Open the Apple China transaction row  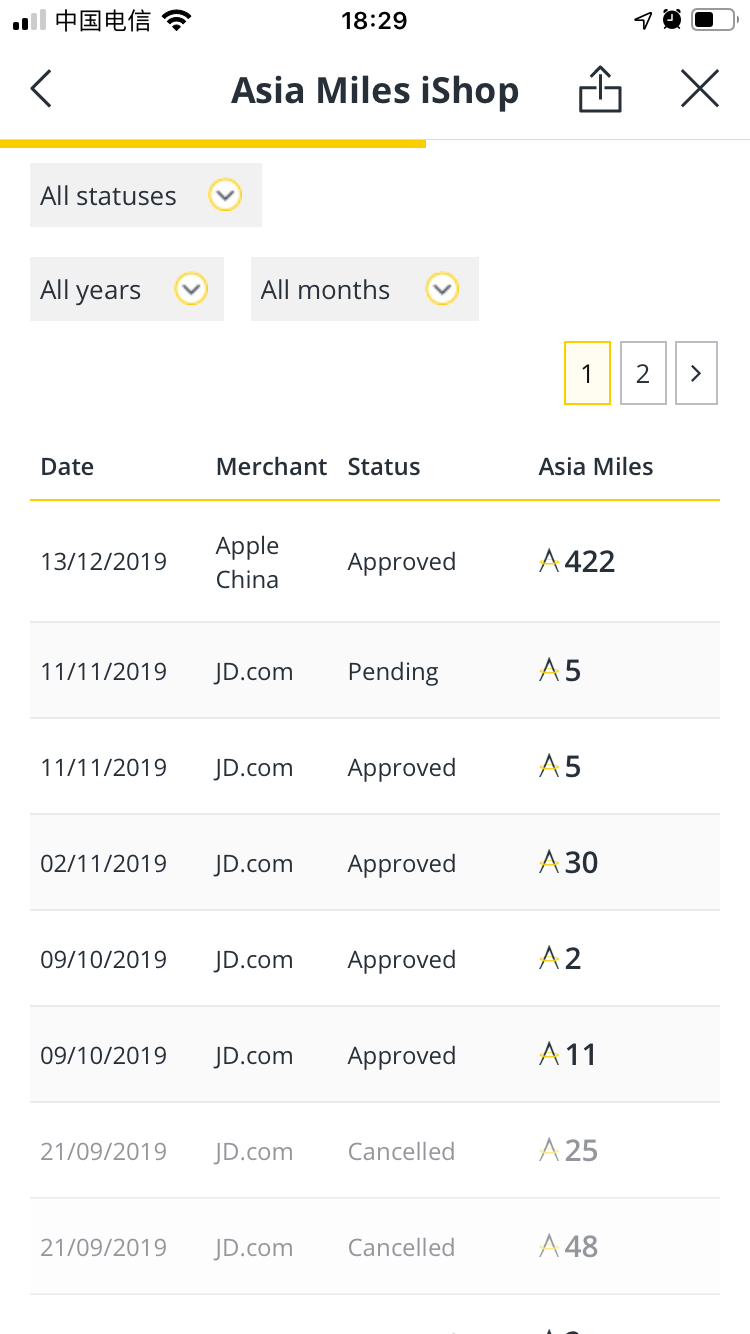pos(375,562)
